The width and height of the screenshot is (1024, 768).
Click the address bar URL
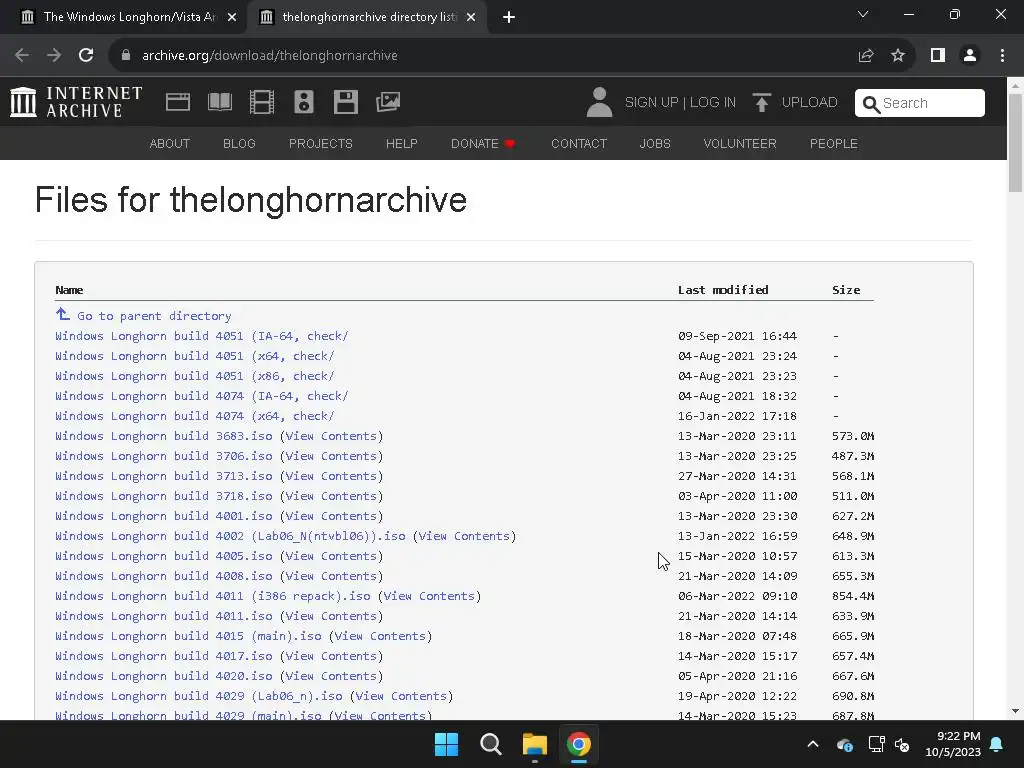click(x=270, y=56)
